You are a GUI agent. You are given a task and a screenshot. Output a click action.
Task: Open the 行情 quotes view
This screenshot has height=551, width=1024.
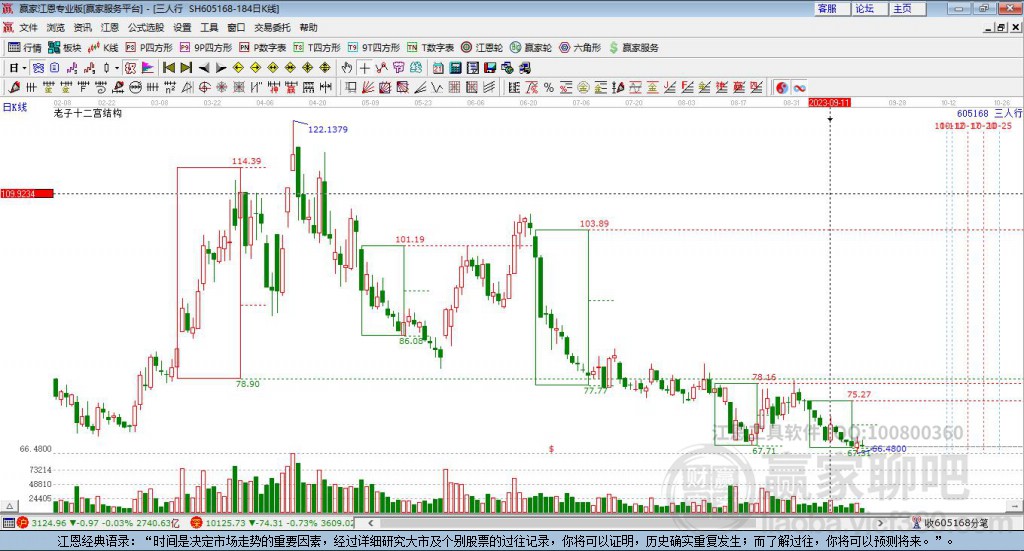pos(24,48)
